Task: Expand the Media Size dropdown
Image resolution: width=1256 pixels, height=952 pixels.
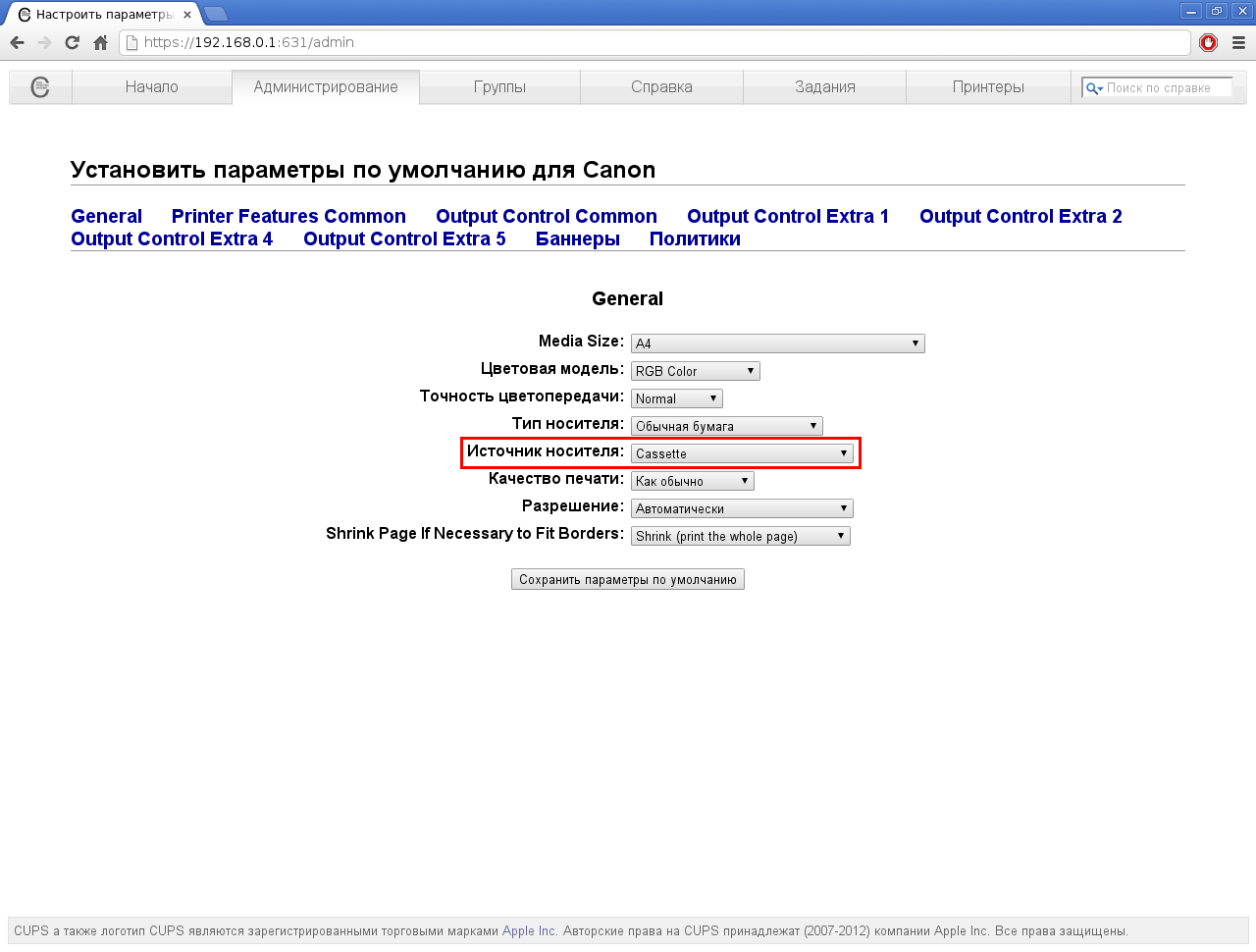Action: (x=777, y=344)
